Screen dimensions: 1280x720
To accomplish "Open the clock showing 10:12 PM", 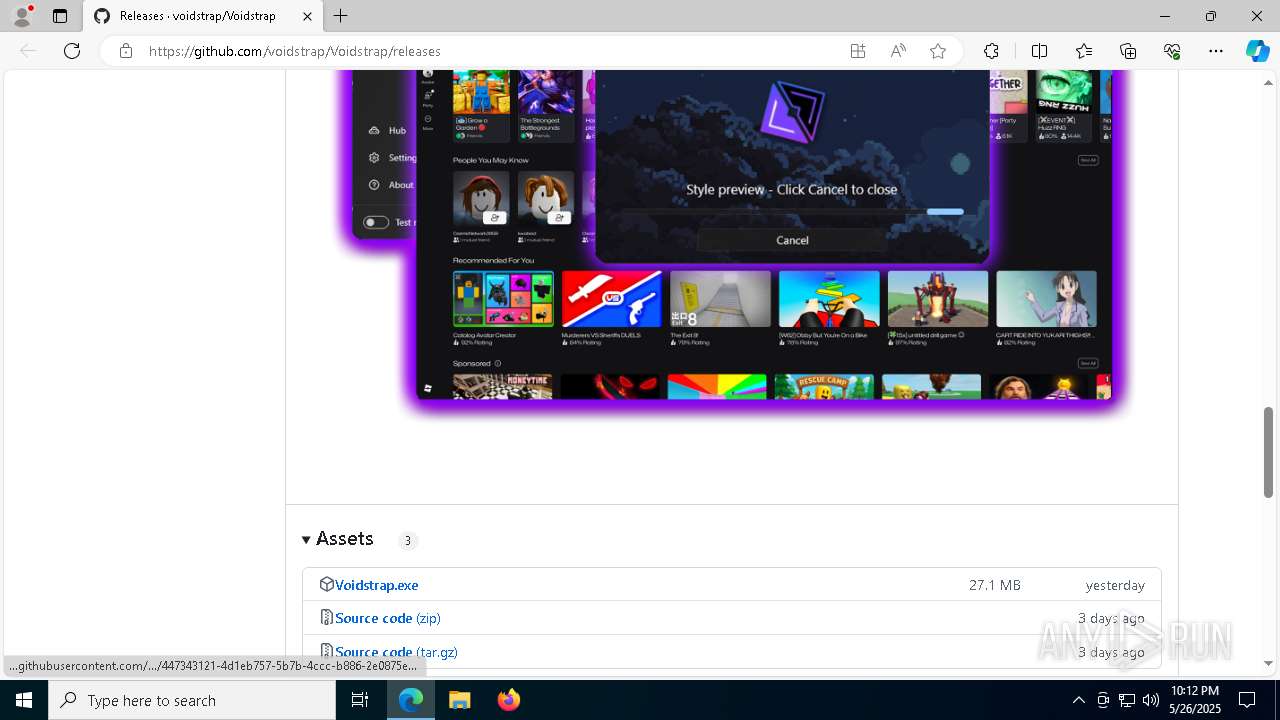I will (x=1194, y=700).
